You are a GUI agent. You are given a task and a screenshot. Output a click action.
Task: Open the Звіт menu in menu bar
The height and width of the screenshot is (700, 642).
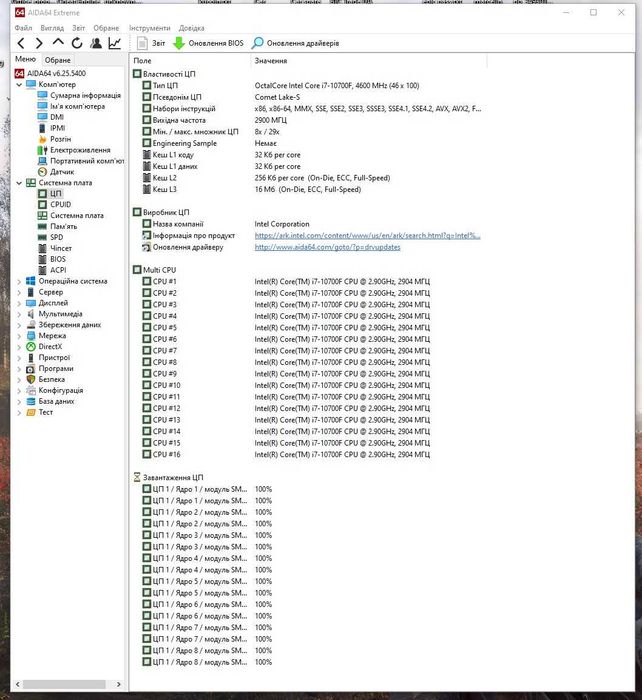79,28
